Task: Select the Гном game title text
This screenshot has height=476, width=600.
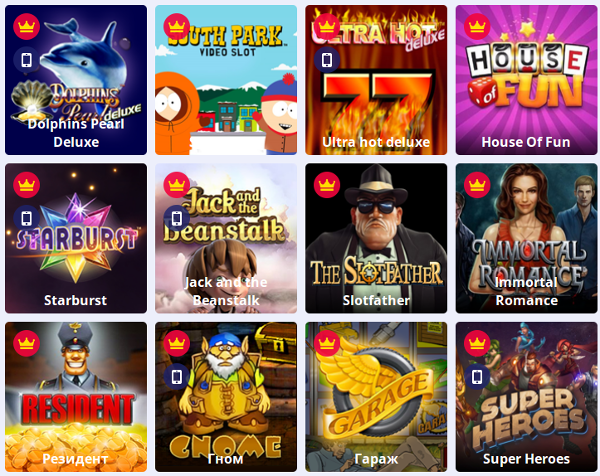Action: [x=225, y=459]
